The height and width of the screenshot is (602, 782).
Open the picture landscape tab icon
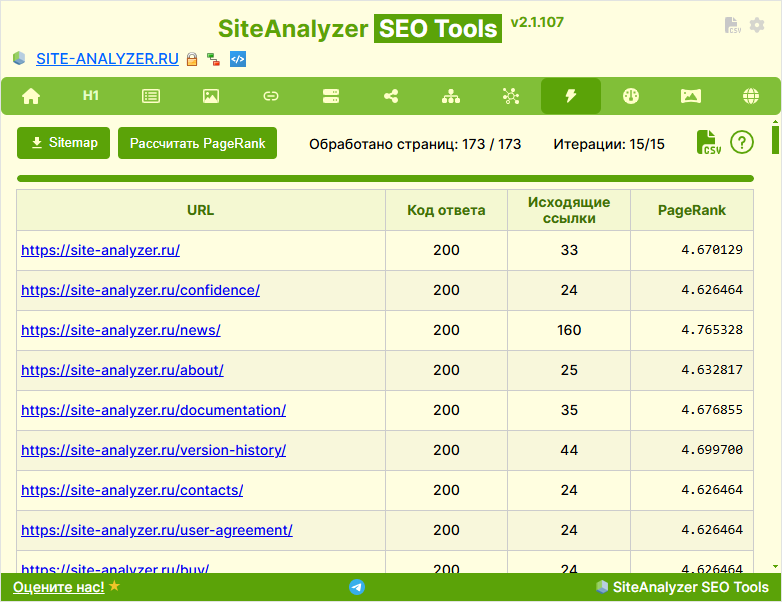point(691,96)
